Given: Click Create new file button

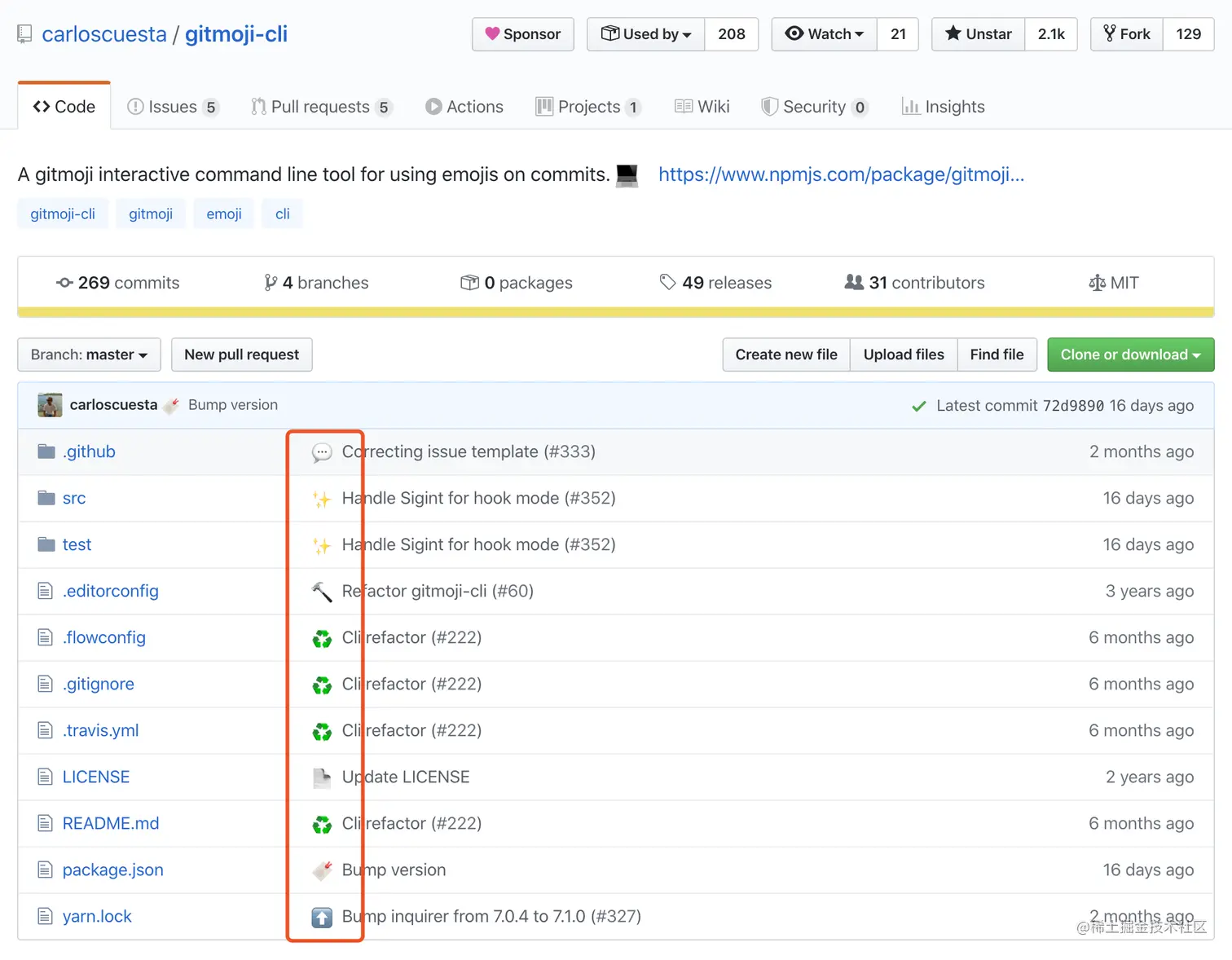Looking at the screenshot, I should click(786, 354).
